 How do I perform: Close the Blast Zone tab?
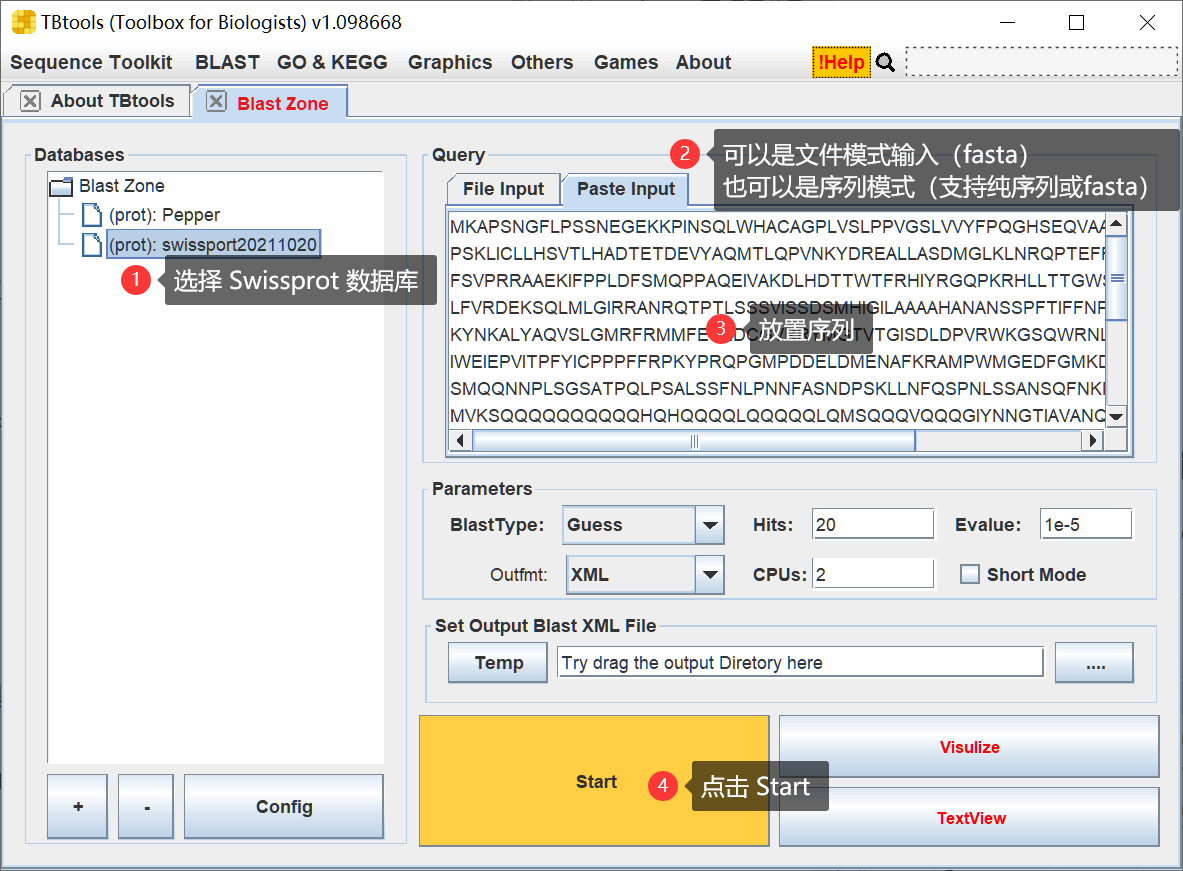pyautogui.click(x=217, y=101)
